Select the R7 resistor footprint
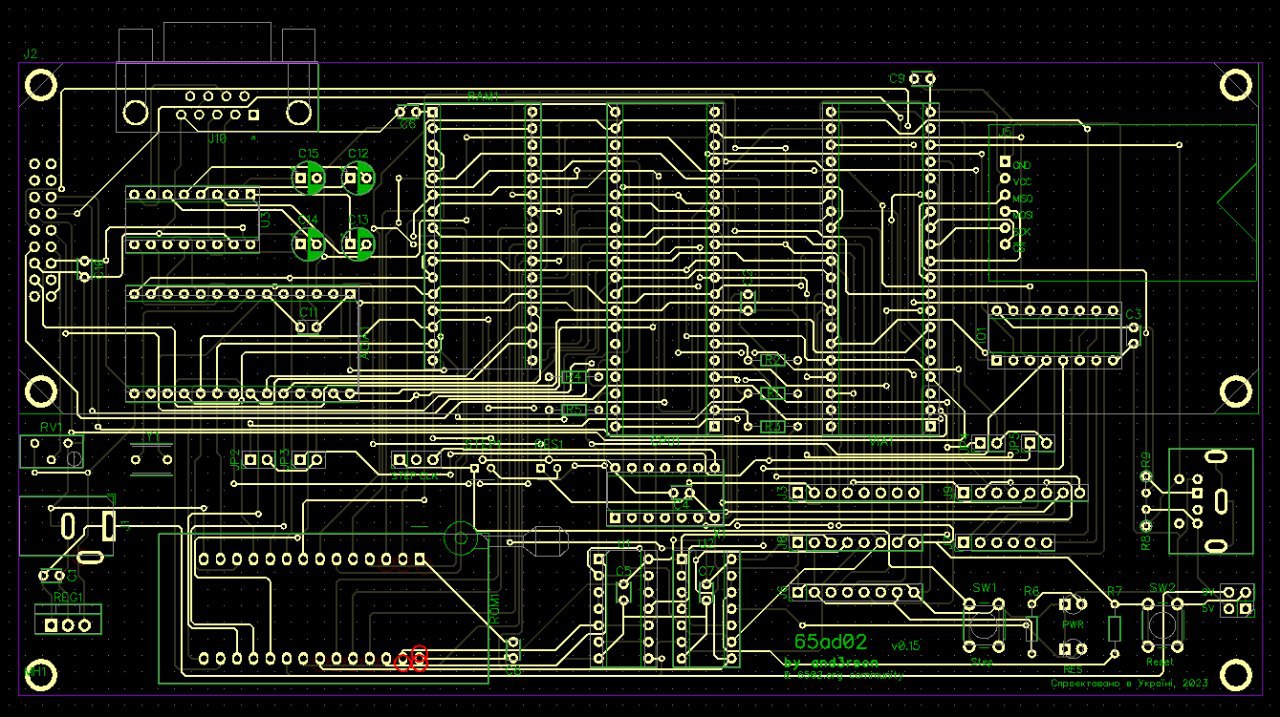Screen dimensions: 1280x717 tap(1115, 628)
